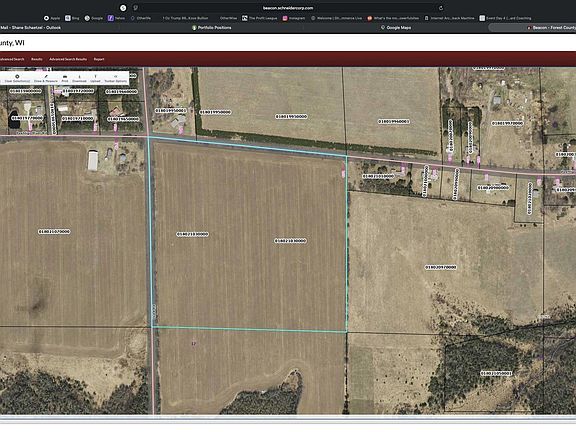The height and width of the screenshot is (432, 576).
Task: Click parcel label 018019950001 by the farmstead
Action: pos(171,111)
